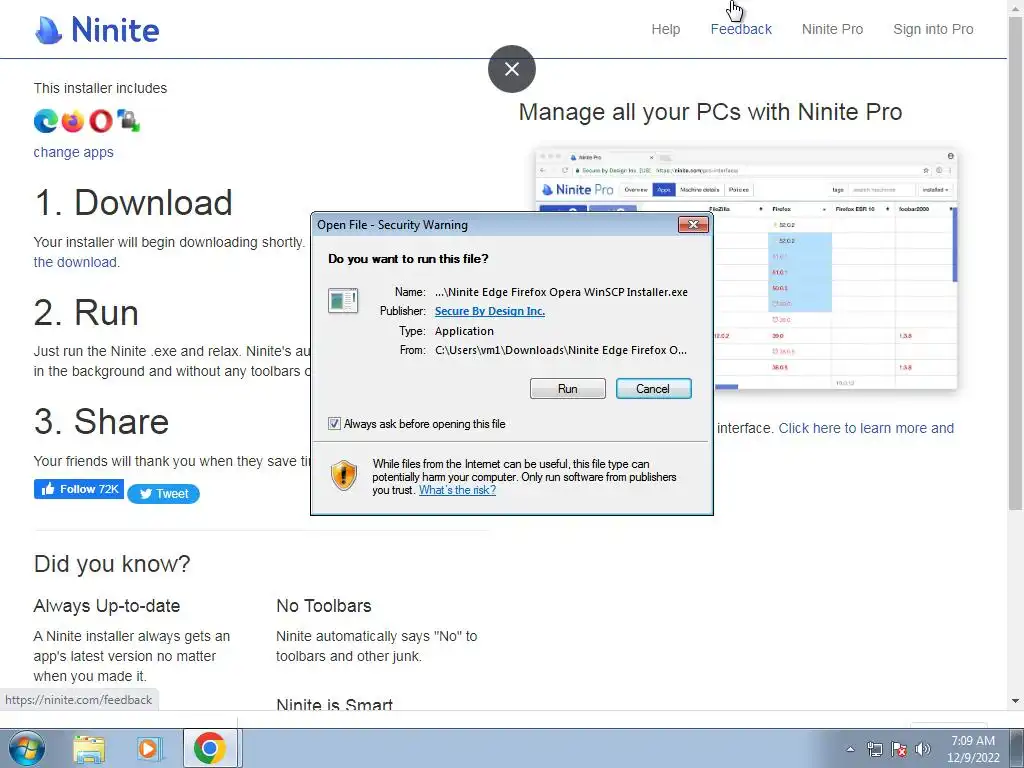The image size is (1024, 768).
Task: Open the Help page in the header
Action: pyautogui.click(x=665, y=29)
